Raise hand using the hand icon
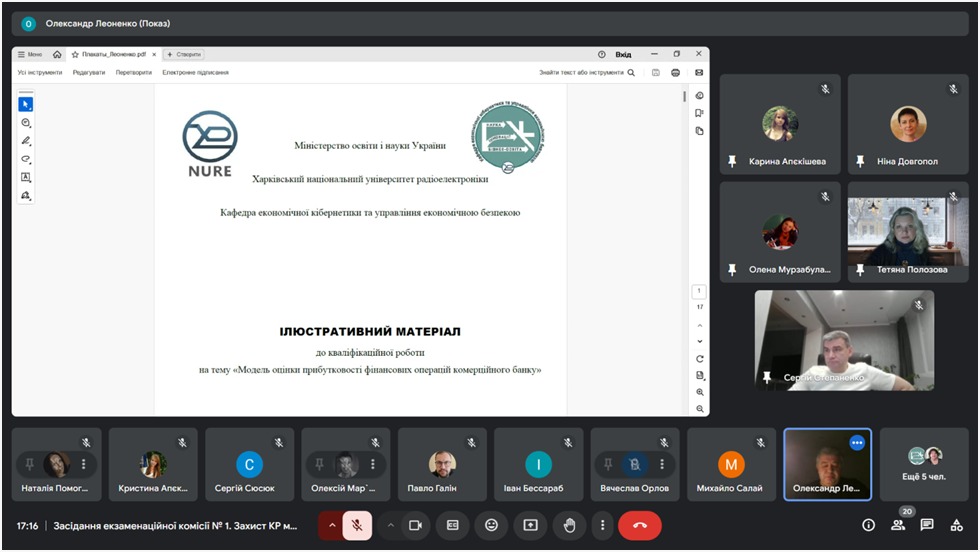 click(570, 525)
